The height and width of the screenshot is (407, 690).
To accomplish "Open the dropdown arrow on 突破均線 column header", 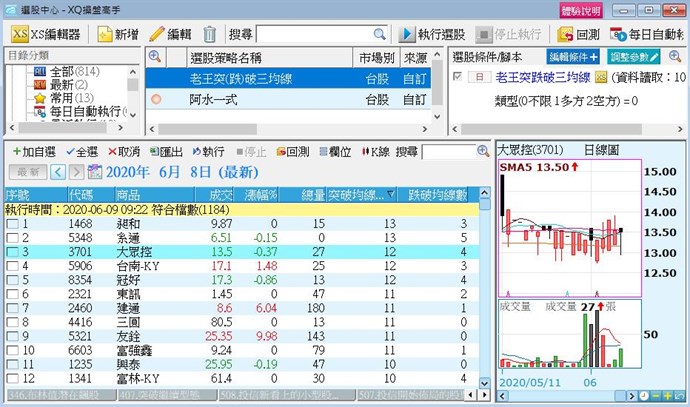I will point(391,194).
